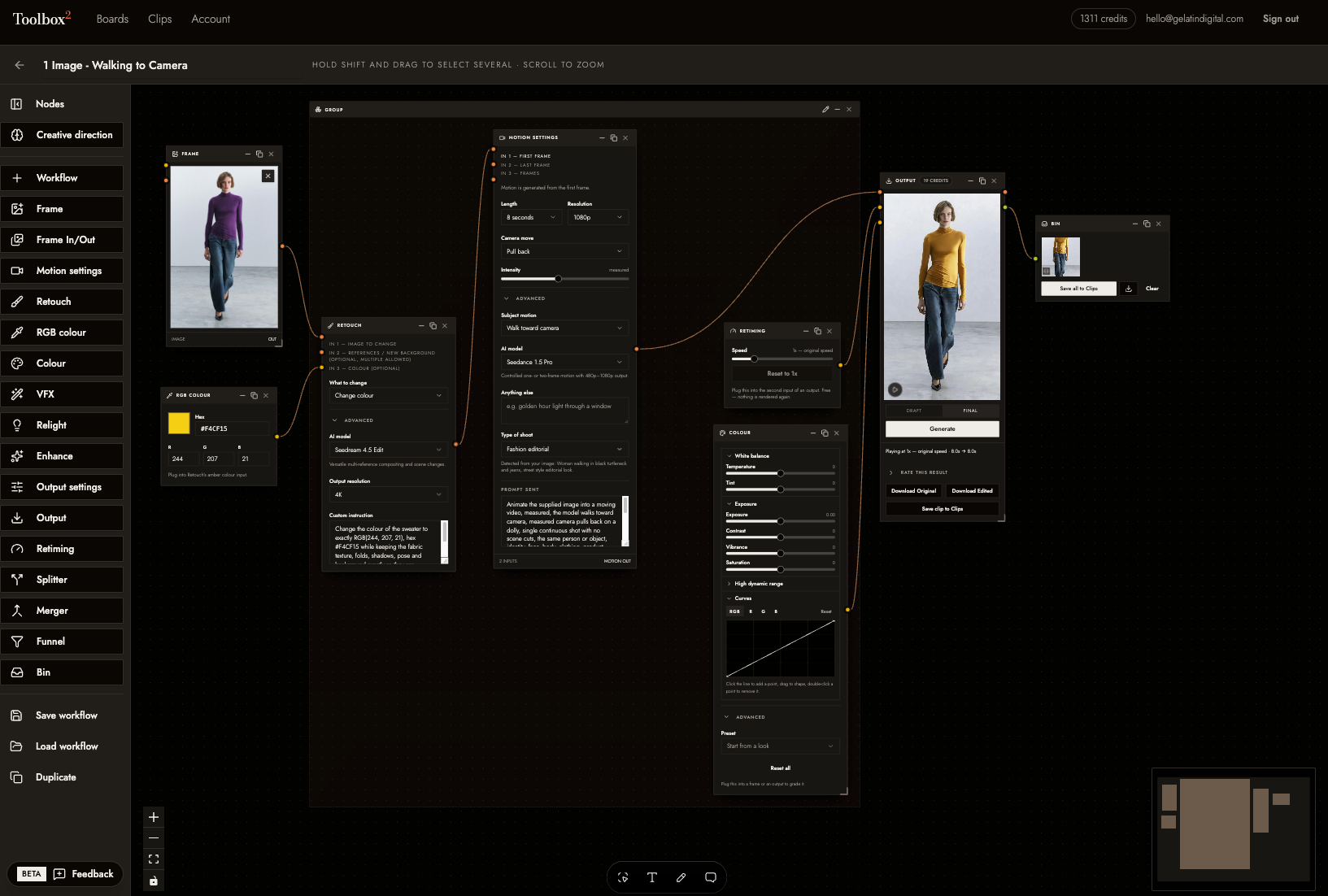This screenshot has height=896, width=1328.
Task: Add a VFX node from sidebar
Action: [x=62, y=394]
